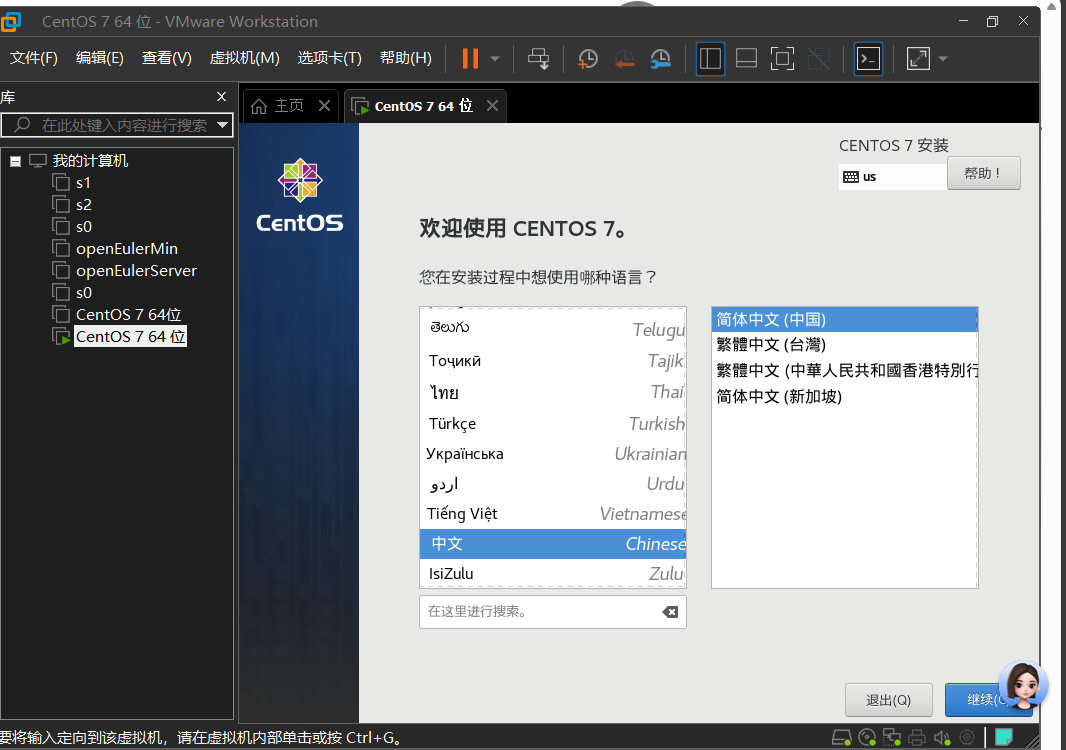Click the hard disk status icon

pyautogui.click(x=842, y=738)
